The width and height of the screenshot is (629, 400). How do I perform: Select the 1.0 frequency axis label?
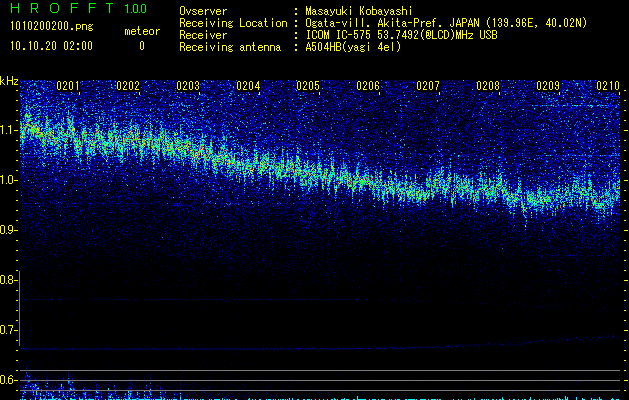[9, 180]
